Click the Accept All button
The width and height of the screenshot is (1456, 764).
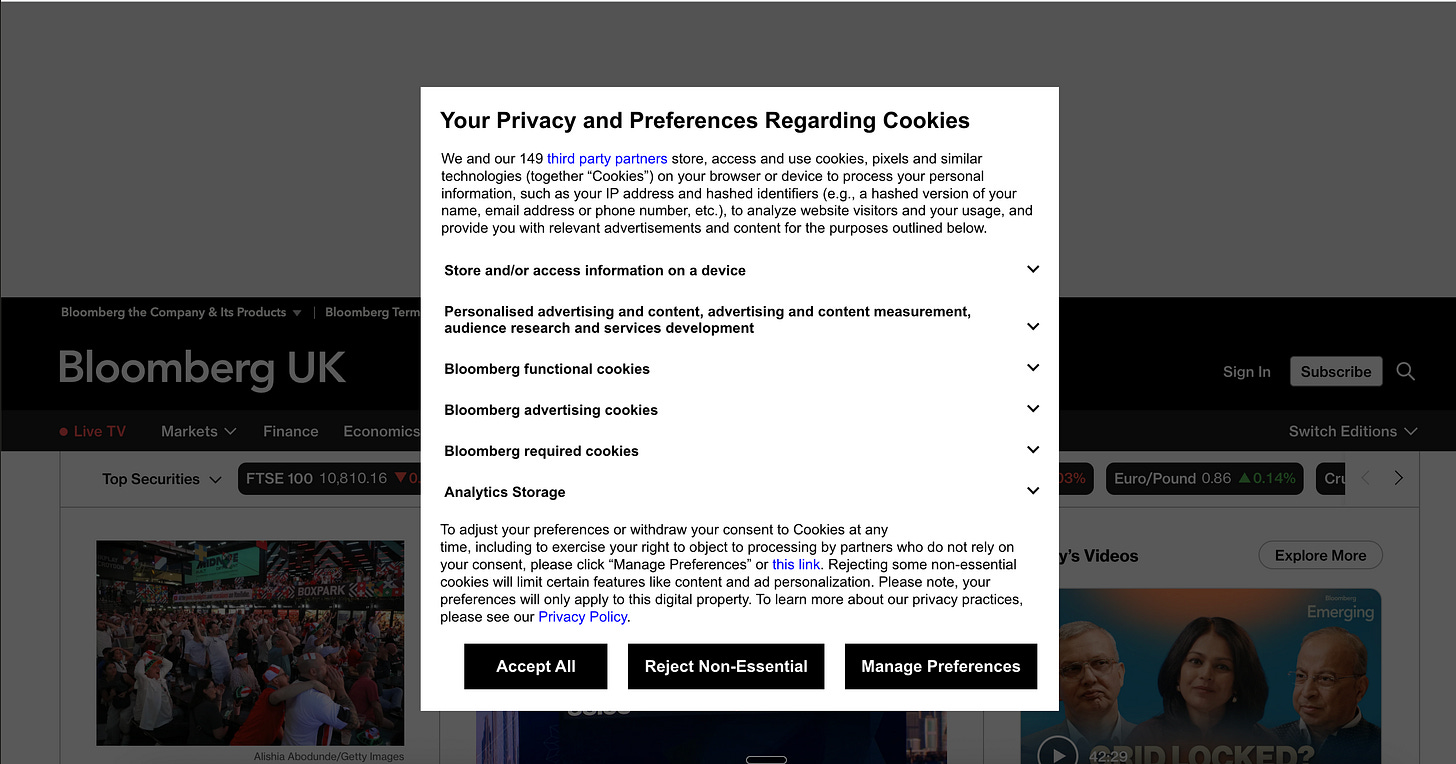coord(536,666)
